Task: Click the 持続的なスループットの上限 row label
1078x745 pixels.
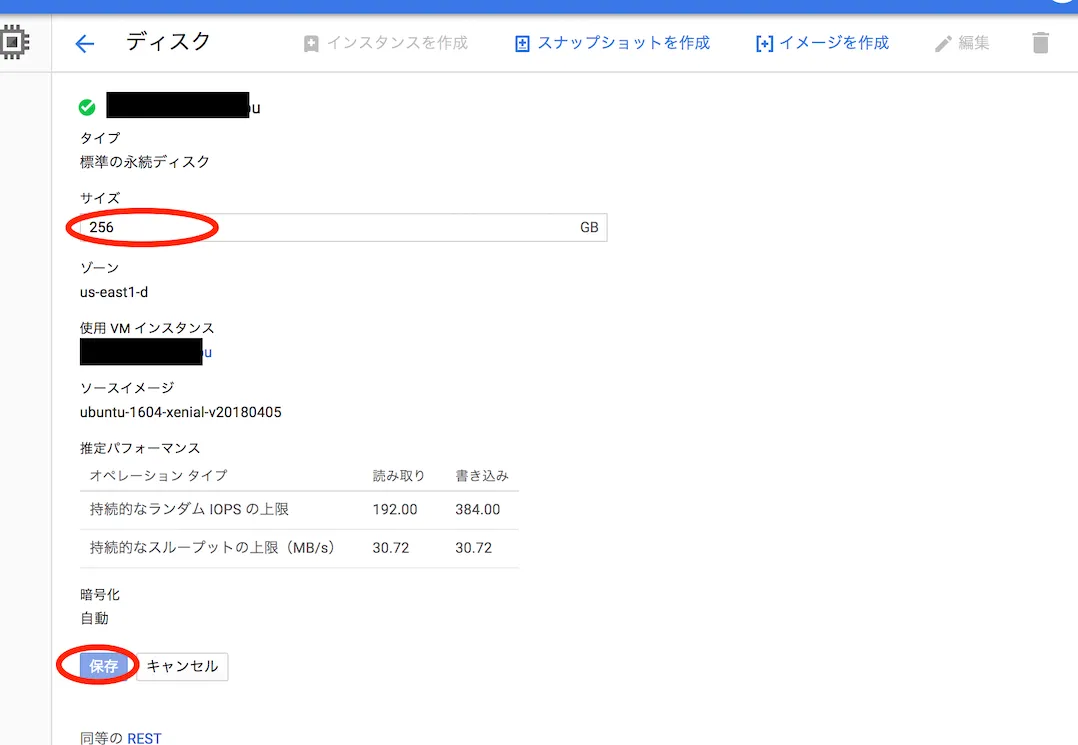Action: point(212,548)
